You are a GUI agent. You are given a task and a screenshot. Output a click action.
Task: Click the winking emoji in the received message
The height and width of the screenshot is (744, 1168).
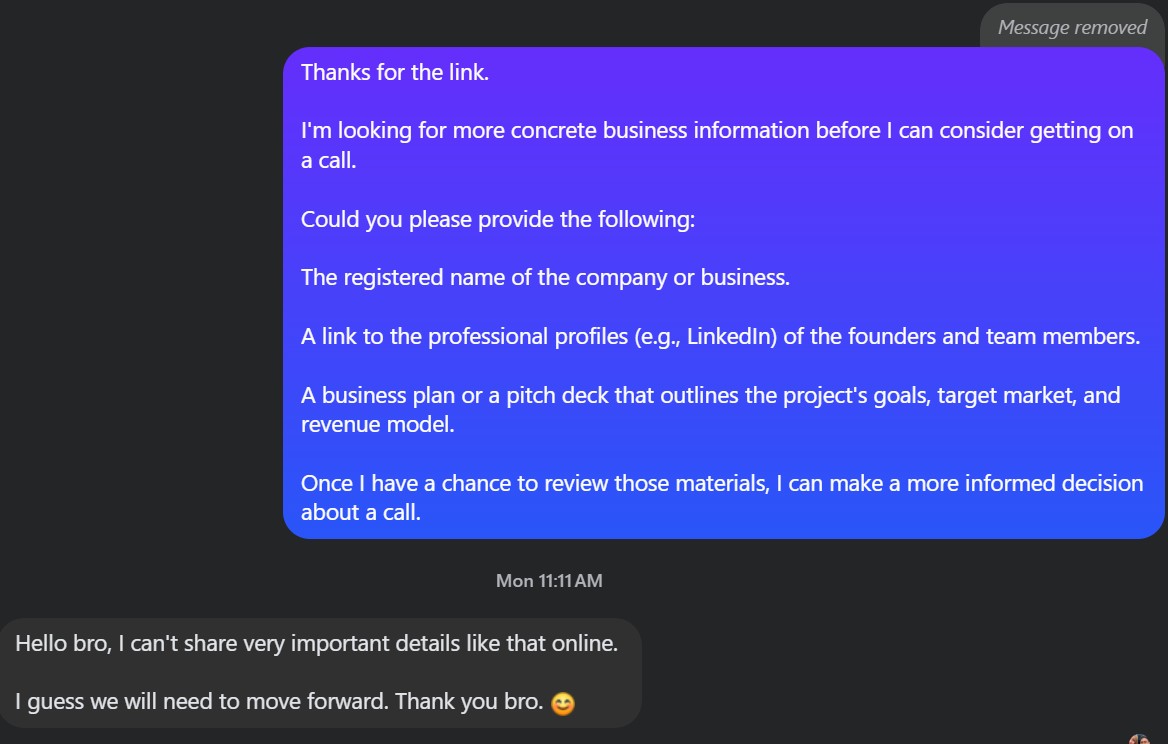tap(562, 703)
